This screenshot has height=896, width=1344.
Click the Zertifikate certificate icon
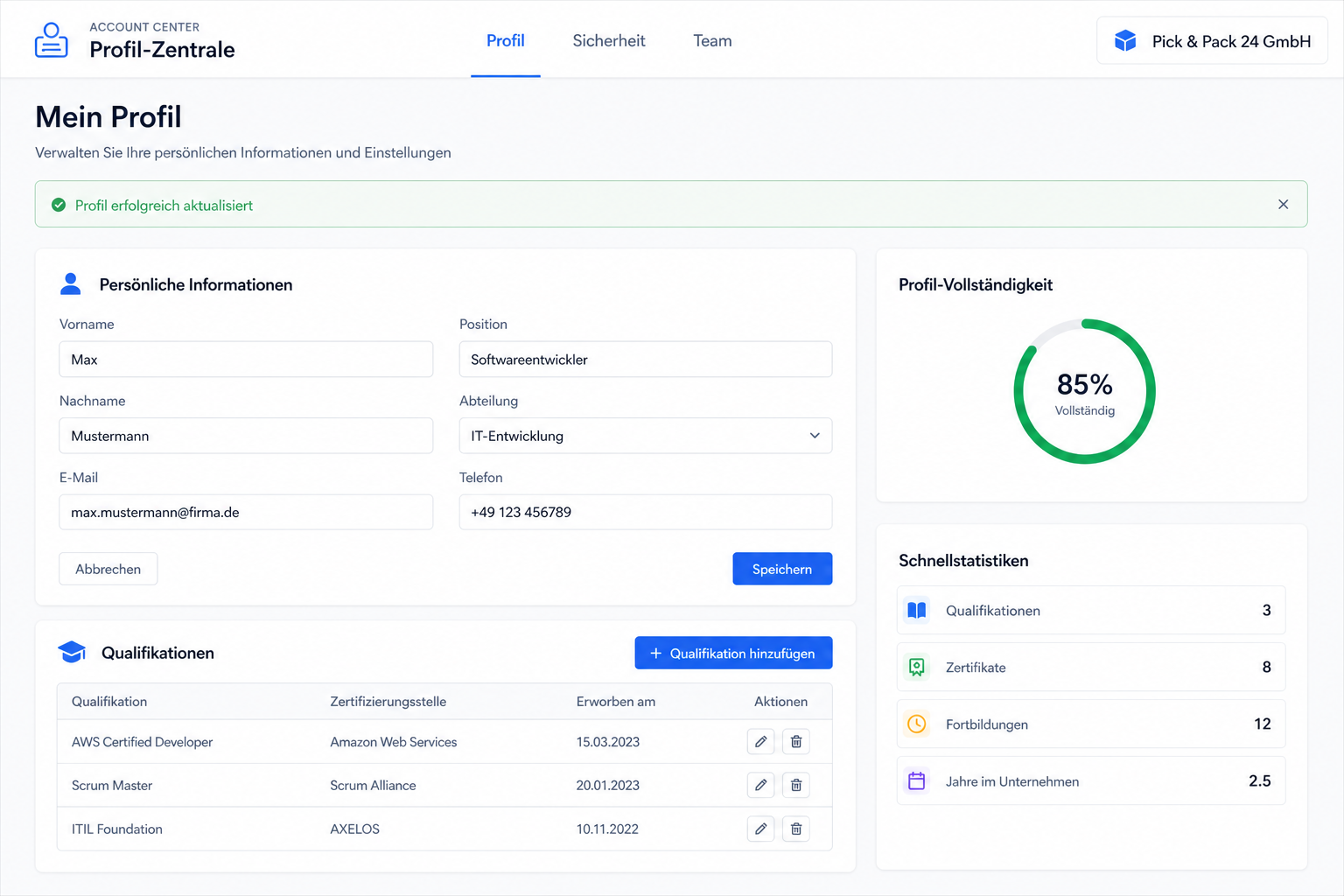pos(917,668)
